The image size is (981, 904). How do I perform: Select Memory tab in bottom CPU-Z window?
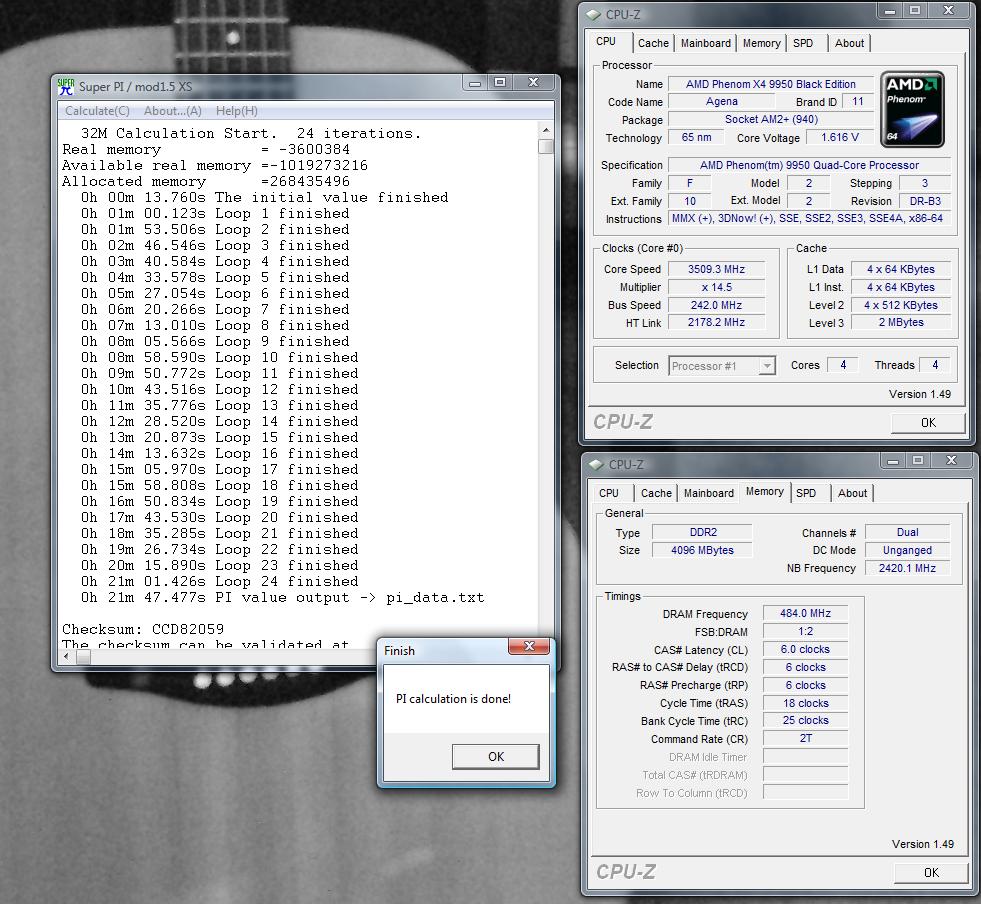click(765, 492)
